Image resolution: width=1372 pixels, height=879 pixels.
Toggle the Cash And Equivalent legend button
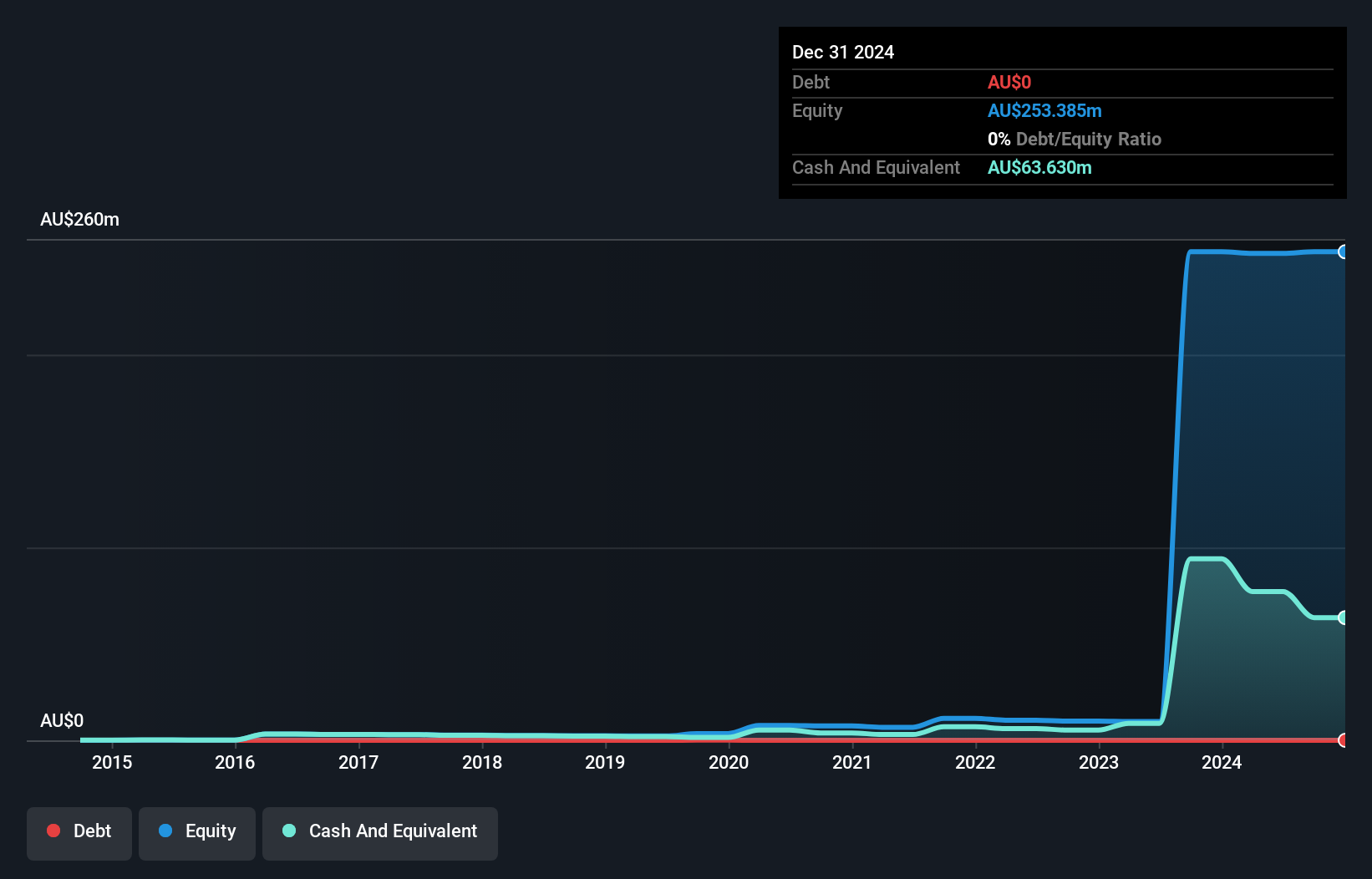[380, 833]
